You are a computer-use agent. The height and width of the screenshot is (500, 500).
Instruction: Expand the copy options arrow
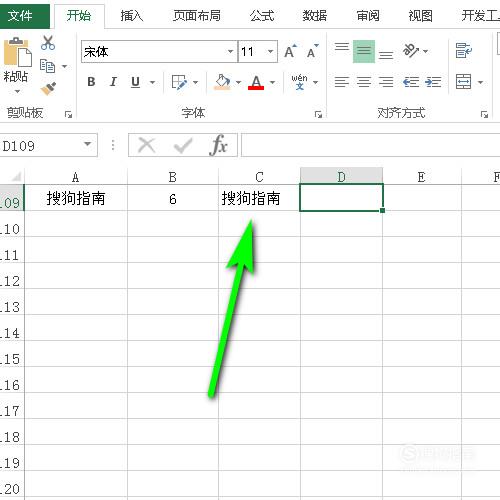[65, 66]
